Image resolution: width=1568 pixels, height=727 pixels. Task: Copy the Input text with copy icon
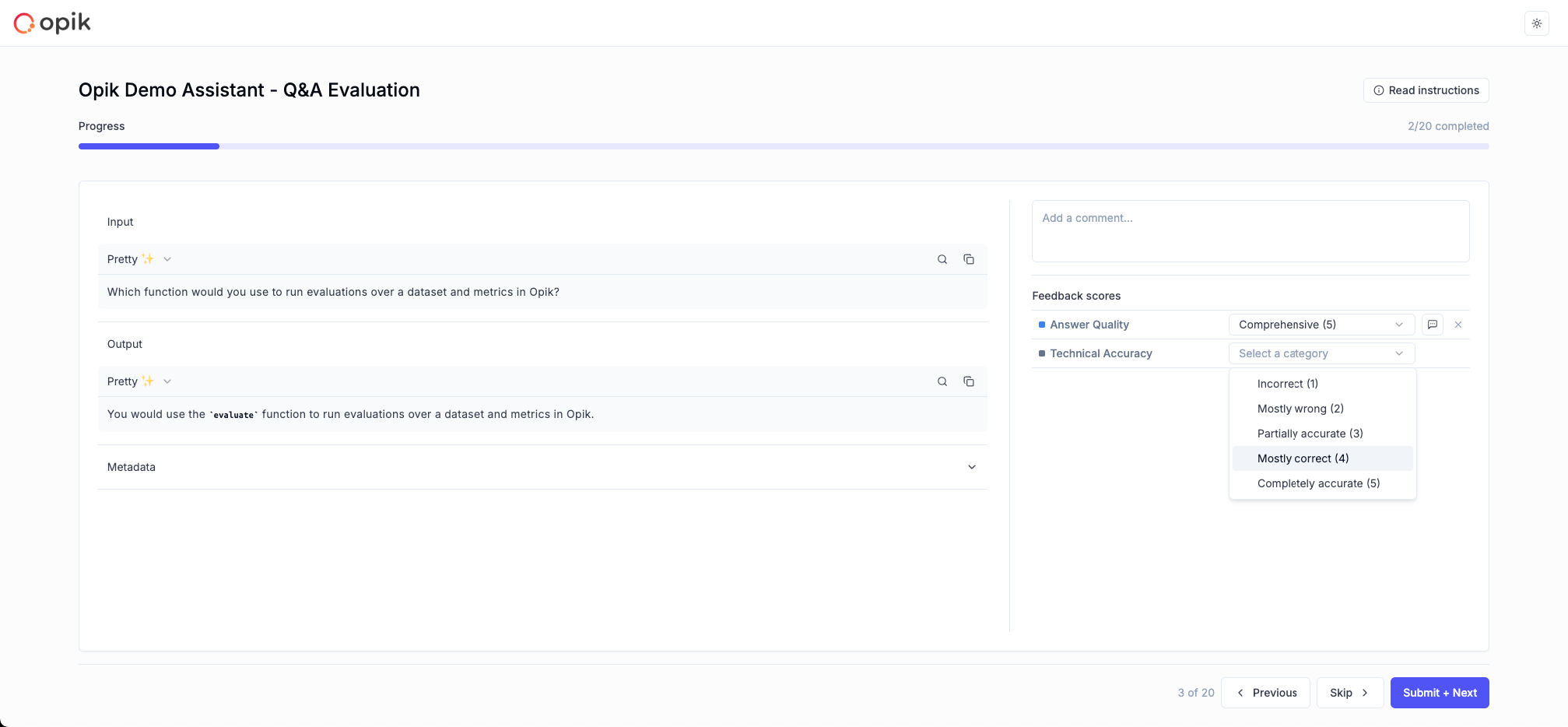click(x=968, y=259)
